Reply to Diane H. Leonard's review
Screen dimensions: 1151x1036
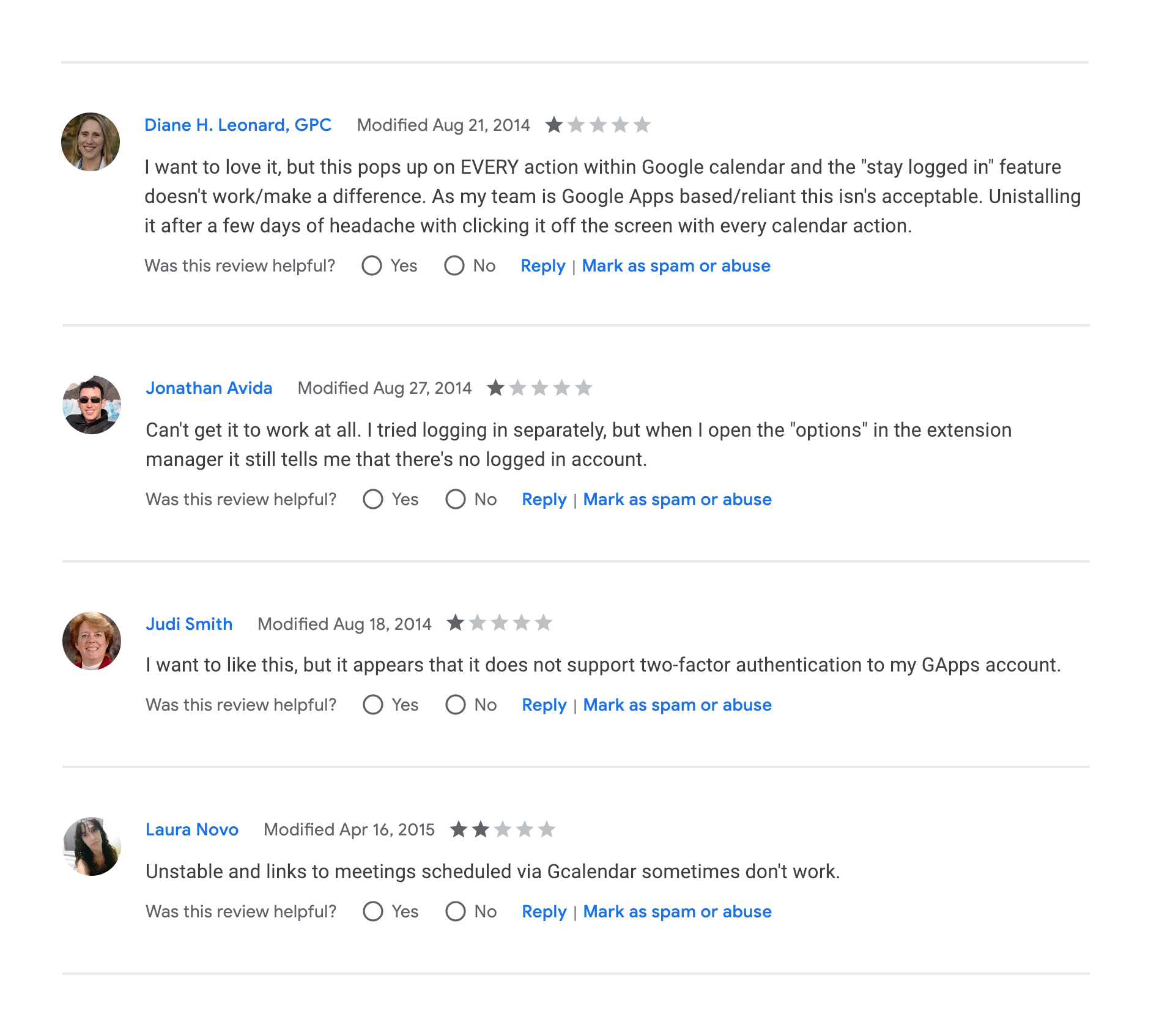click(543, 266)
